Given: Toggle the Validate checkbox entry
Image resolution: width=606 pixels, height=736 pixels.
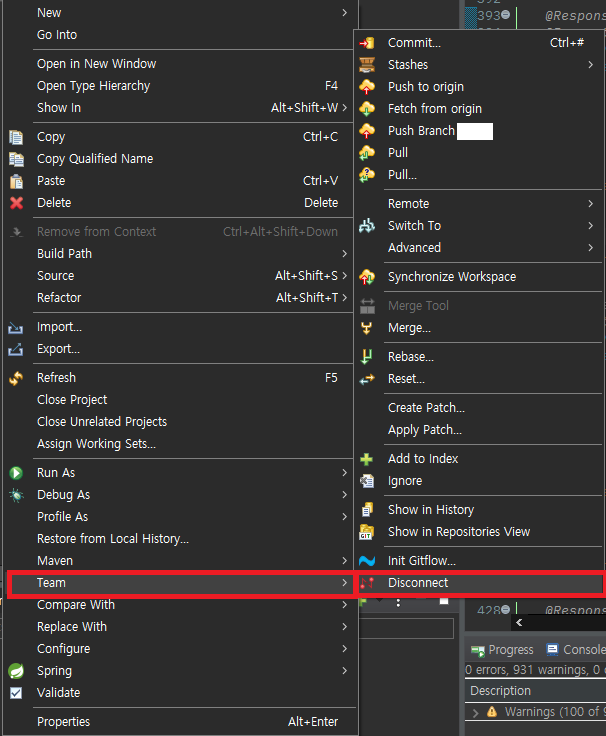Looking at the screenshot, I should (16, 693).
